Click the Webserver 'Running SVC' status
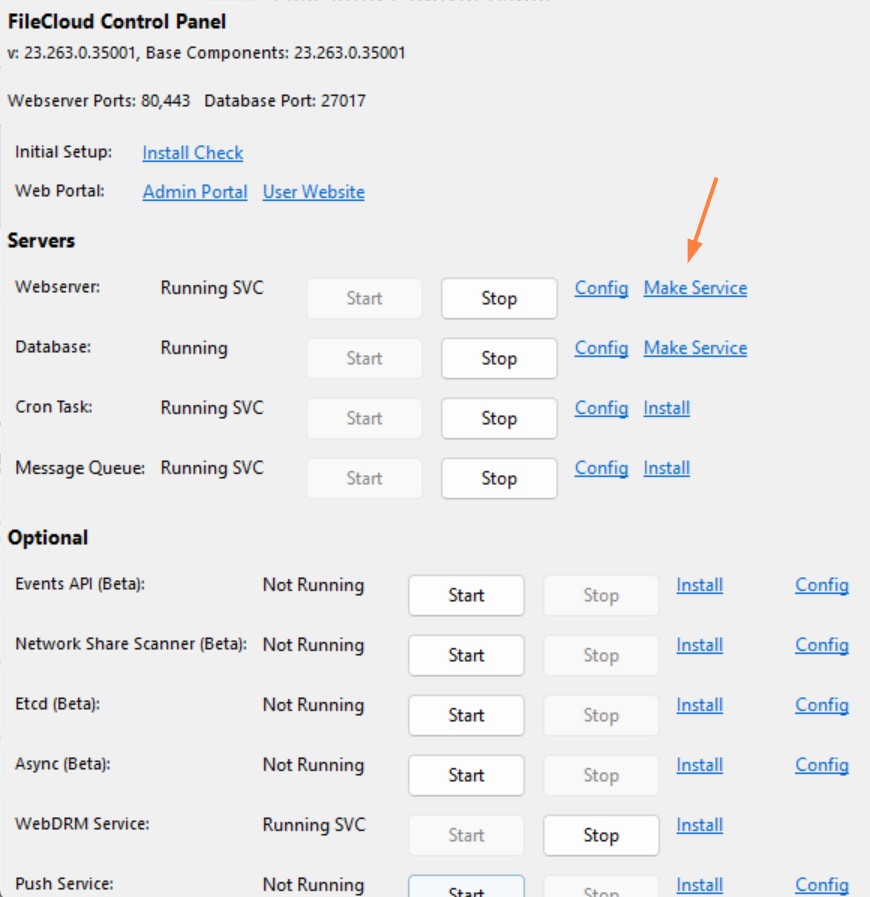 (x=212, y=288)
